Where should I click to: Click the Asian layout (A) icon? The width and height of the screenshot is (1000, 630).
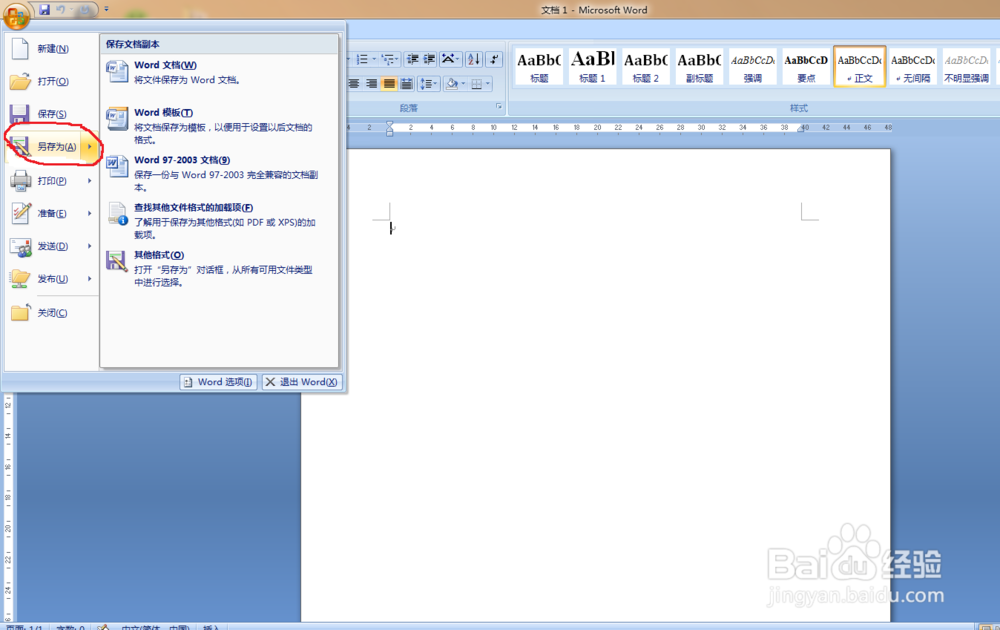448,59
